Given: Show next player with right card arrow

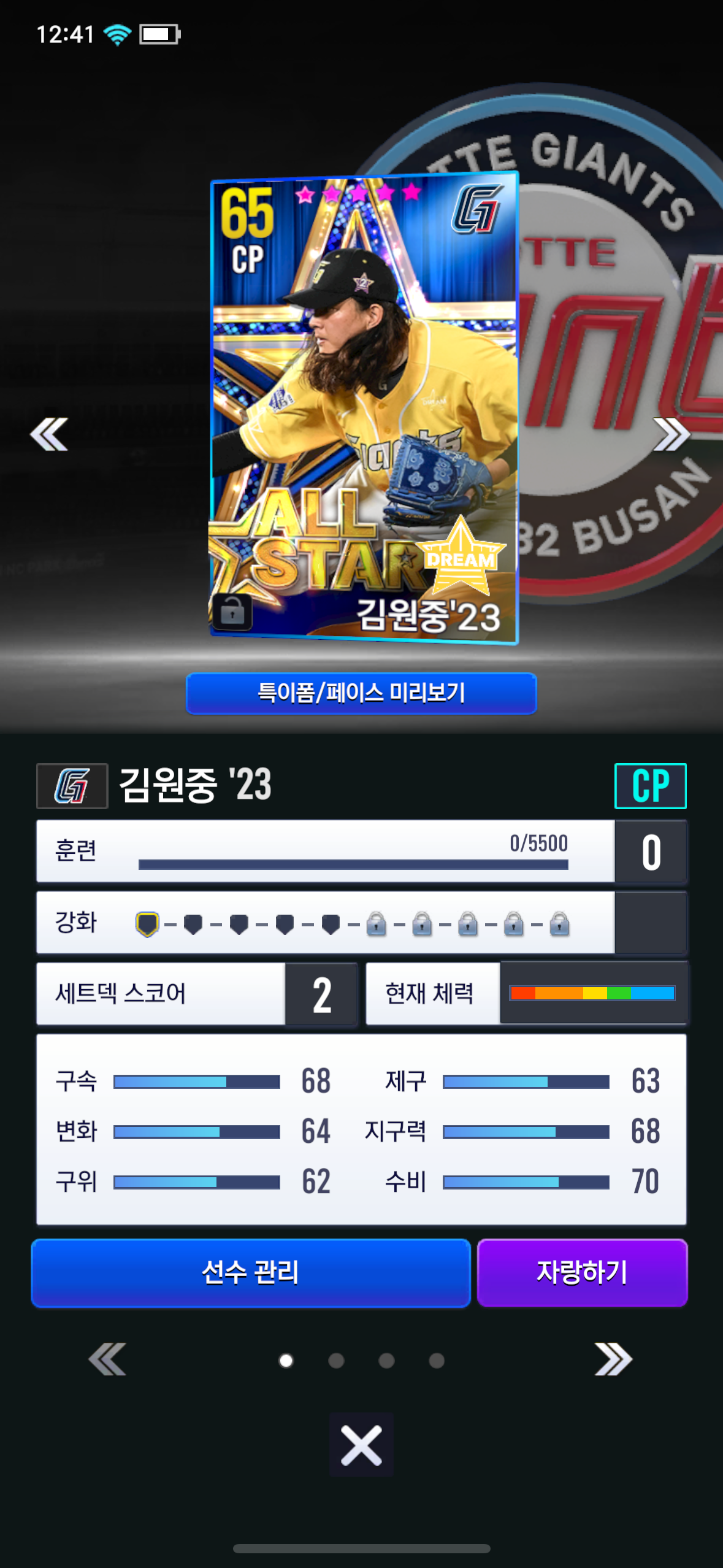Looking at the screenshot, I should click(671, 434).
